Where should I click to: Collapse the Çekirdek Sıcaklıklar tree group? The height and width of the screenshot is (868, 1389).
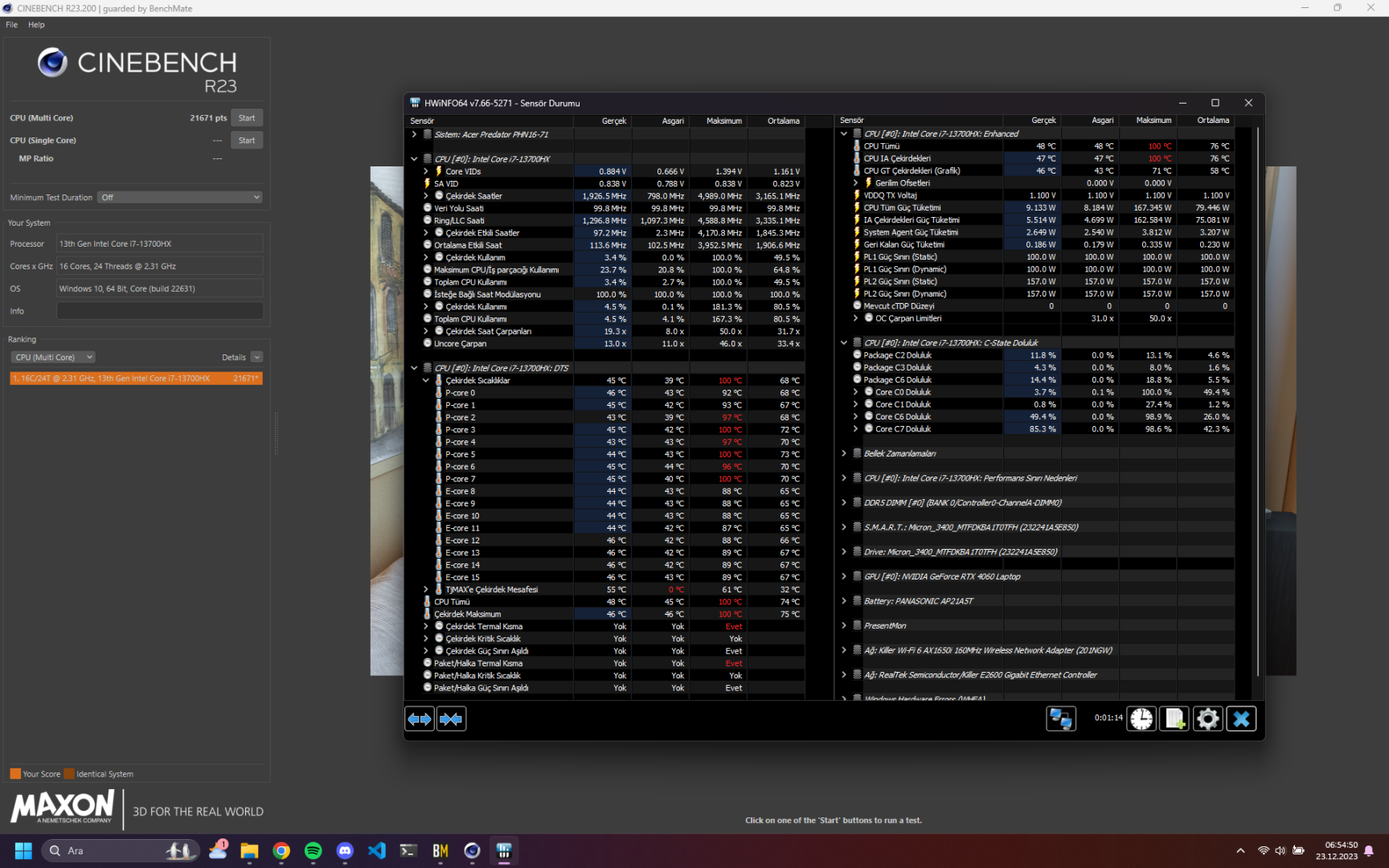tap(426, 380)
